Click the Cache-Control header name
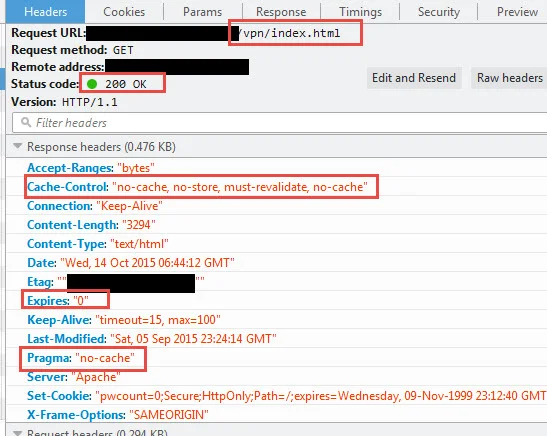Viewport: 547px width, 436px height. (68, 187)
